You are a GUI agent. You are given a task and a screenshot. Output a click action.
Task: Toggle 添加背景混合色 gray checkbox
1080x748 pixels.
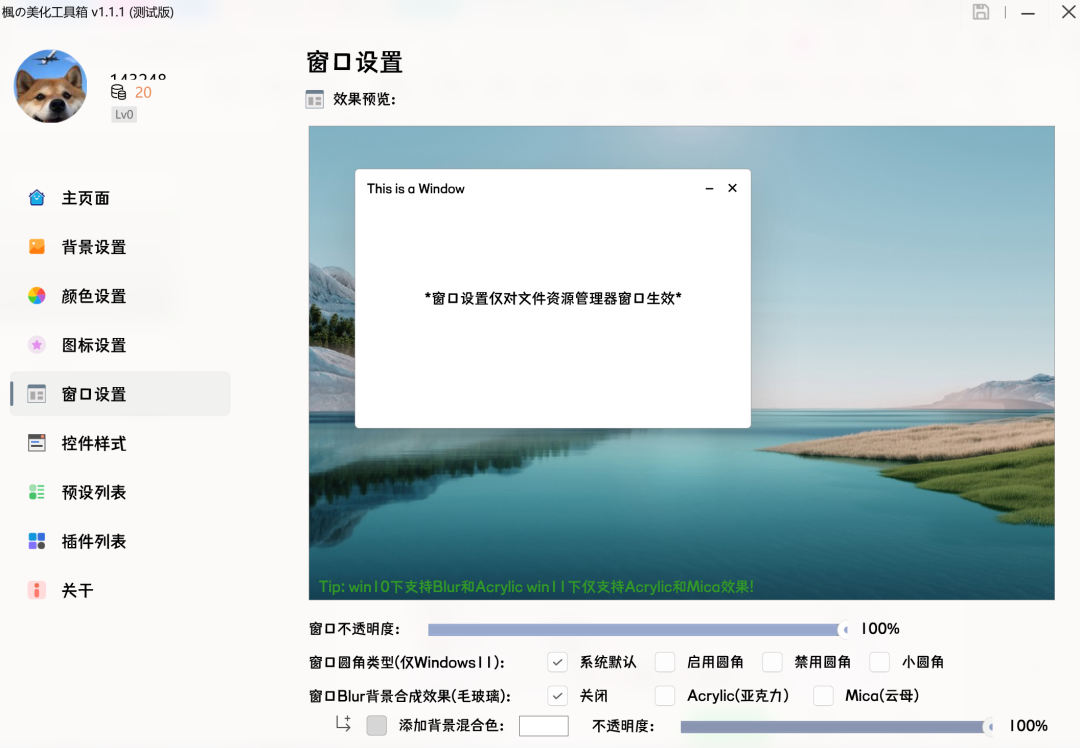(377, 725)
